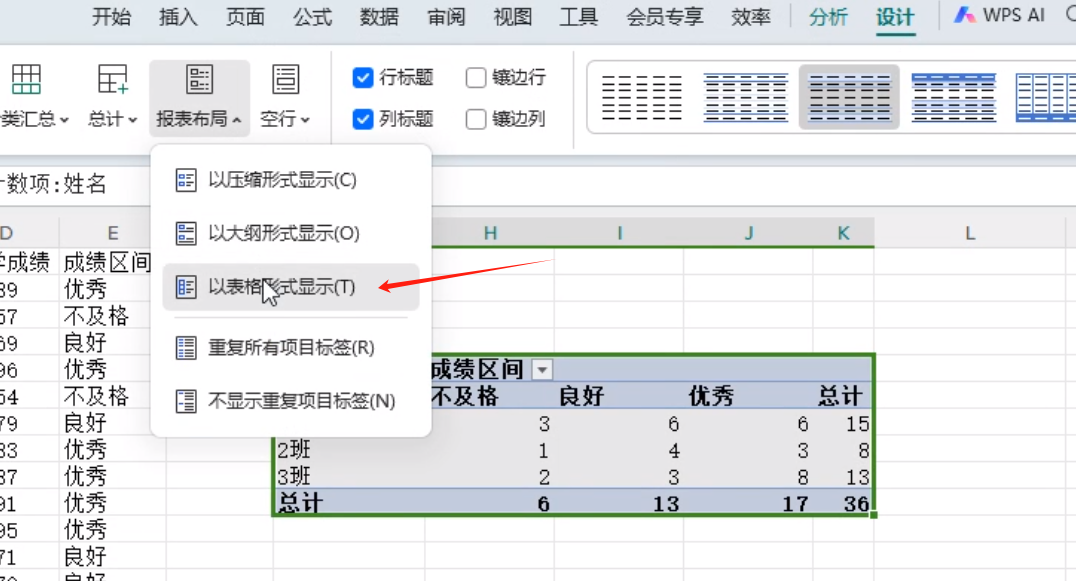Expand the 空行 dropdown arrow
This screenshot has width=1076, height=581.
point(305,120)
